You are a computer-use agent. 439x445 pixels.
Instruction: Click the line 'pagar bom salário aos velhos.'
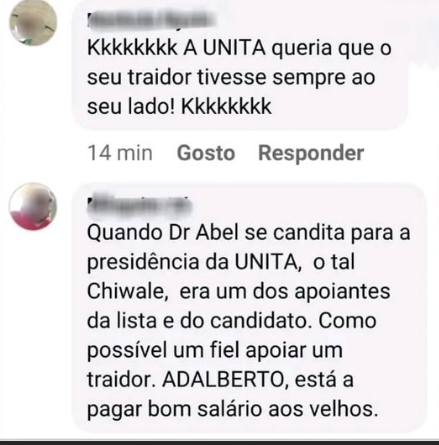click(233, 410)
